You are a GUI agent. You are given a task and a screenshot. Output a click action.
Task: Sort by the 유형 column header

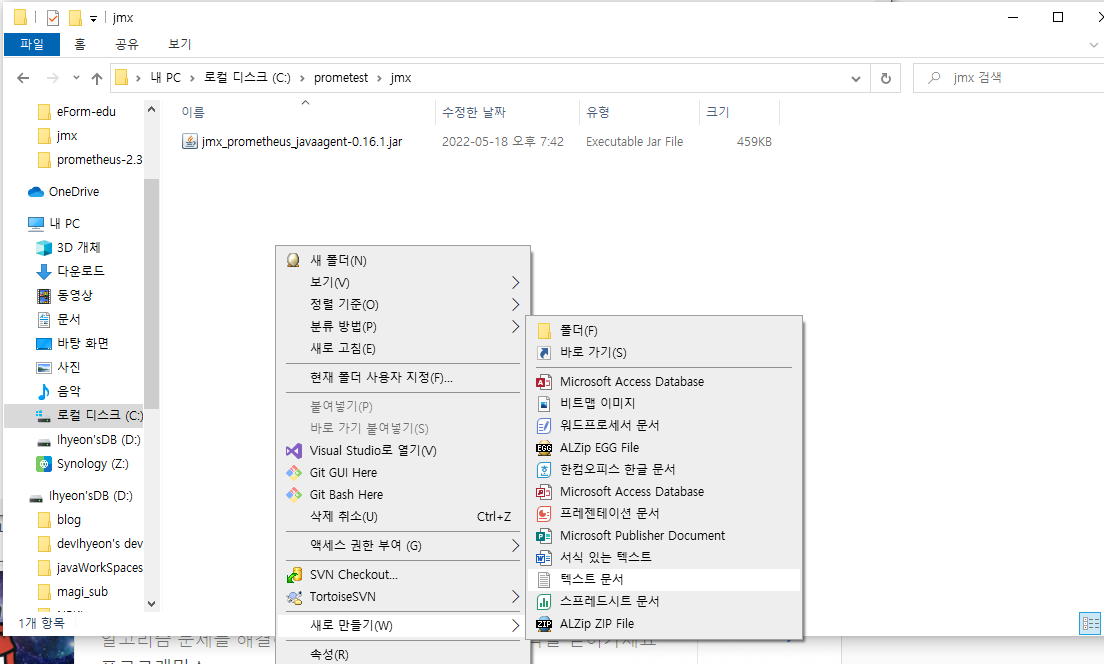point(598,112)
